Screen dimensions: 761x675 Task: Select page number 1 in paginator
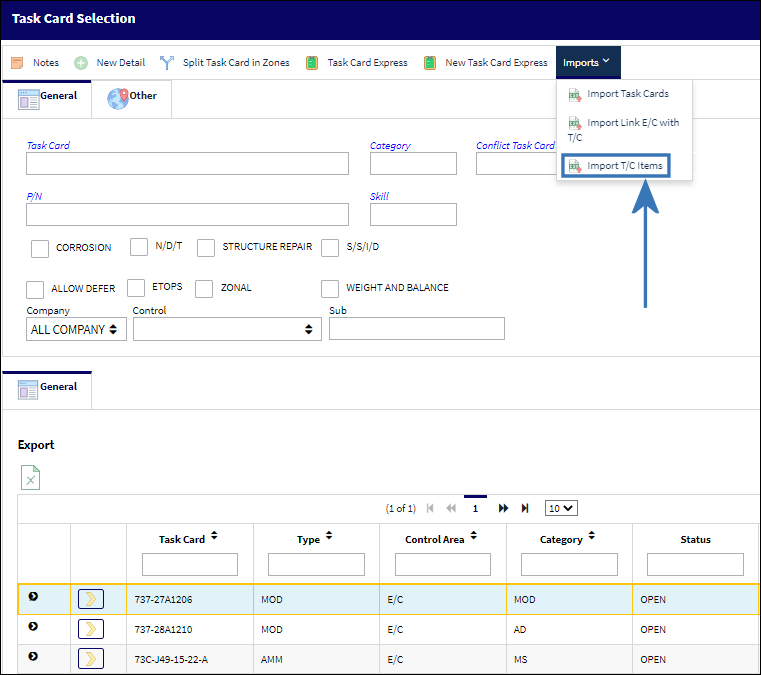click(475, 508)
